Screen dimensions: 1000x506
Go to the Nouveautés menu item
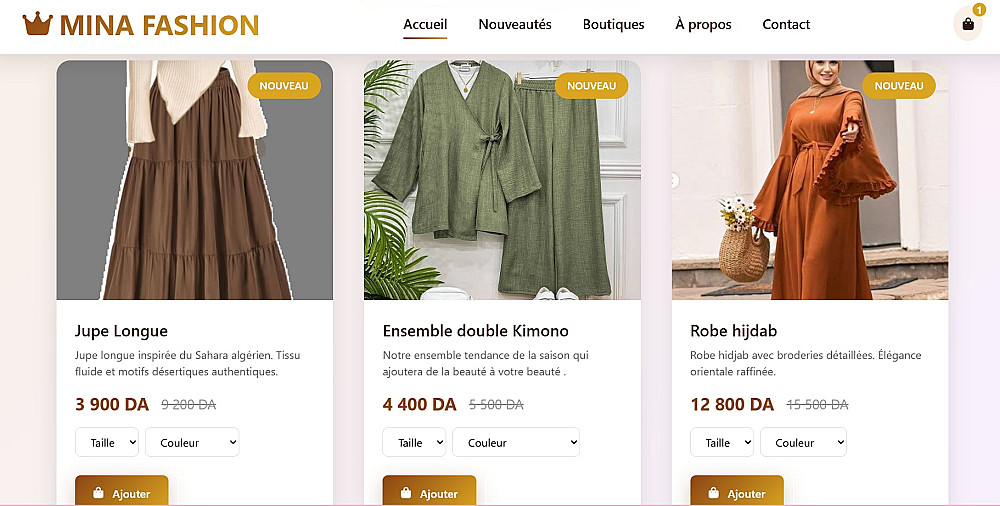click(x=515, y=24)
